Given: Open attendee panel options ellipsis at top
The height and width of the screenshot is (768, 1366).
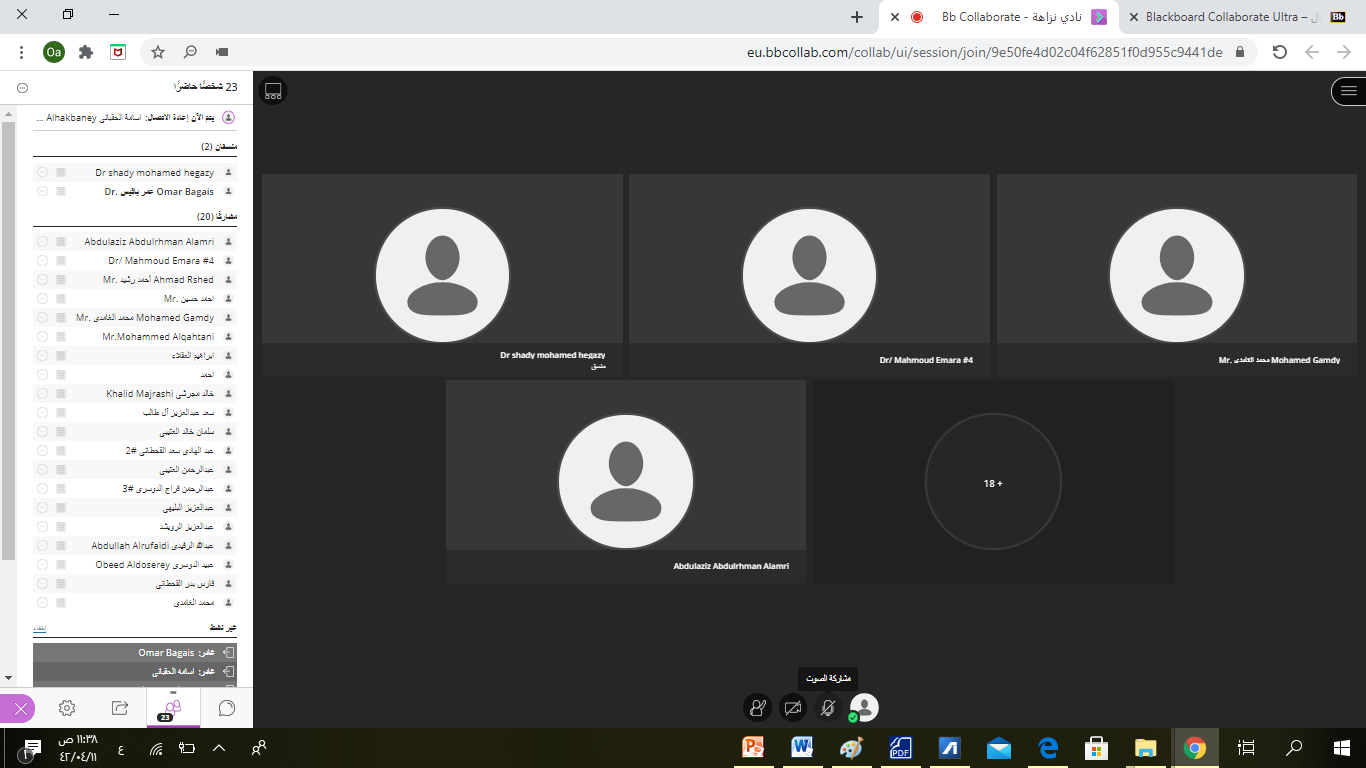Looking at the screenshot, I should pos(22,88).
